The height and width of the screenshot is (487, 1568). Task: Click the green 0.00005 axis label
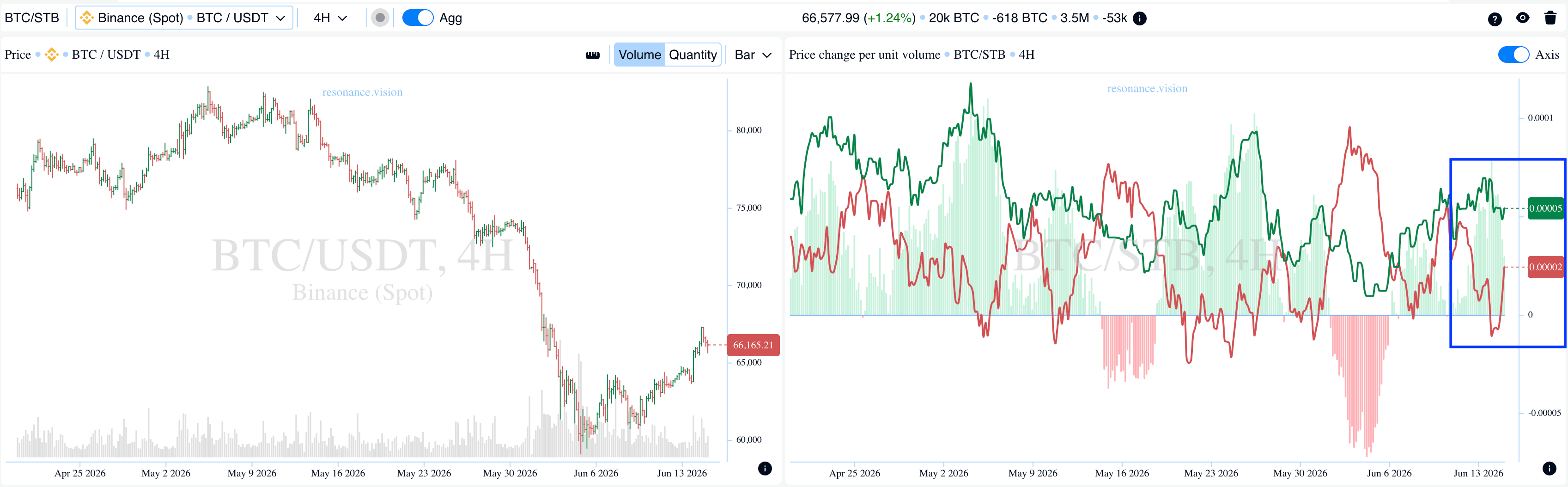click(1545, 208)
